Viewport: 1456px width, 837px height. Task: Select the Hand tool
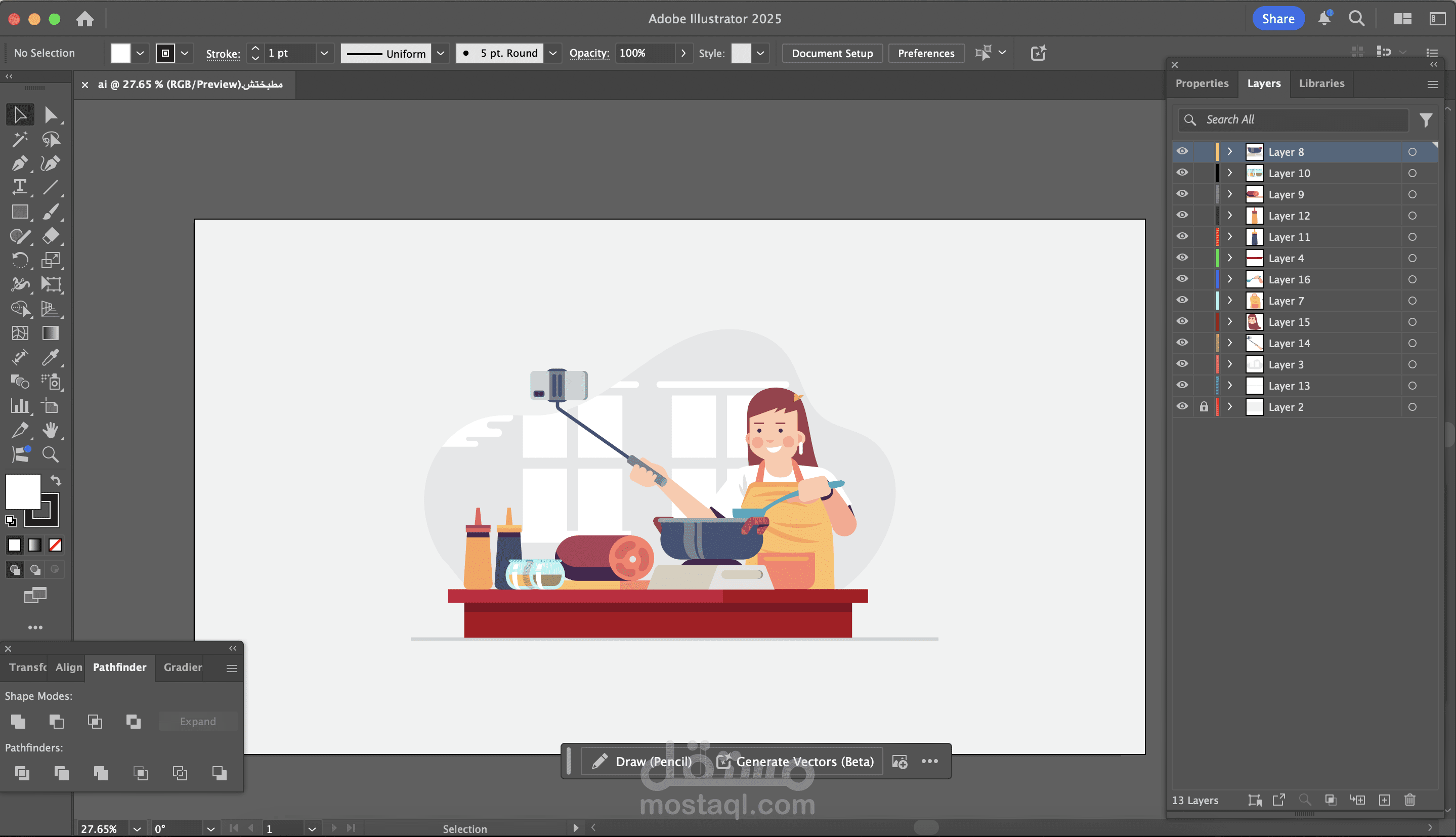[x=50, y=430]
